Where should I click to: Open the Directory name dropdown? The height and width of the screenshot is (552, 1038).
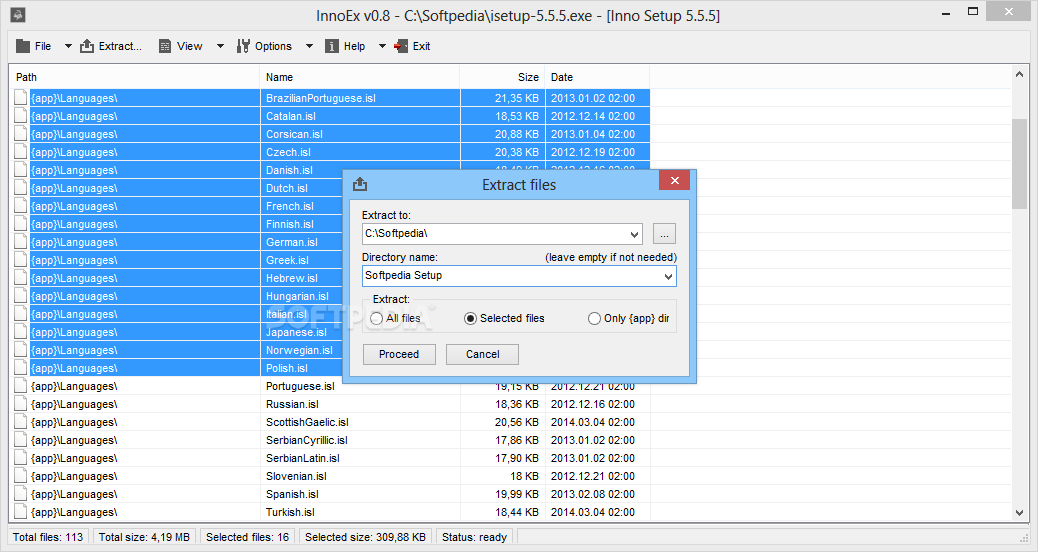tap(669, 277)
